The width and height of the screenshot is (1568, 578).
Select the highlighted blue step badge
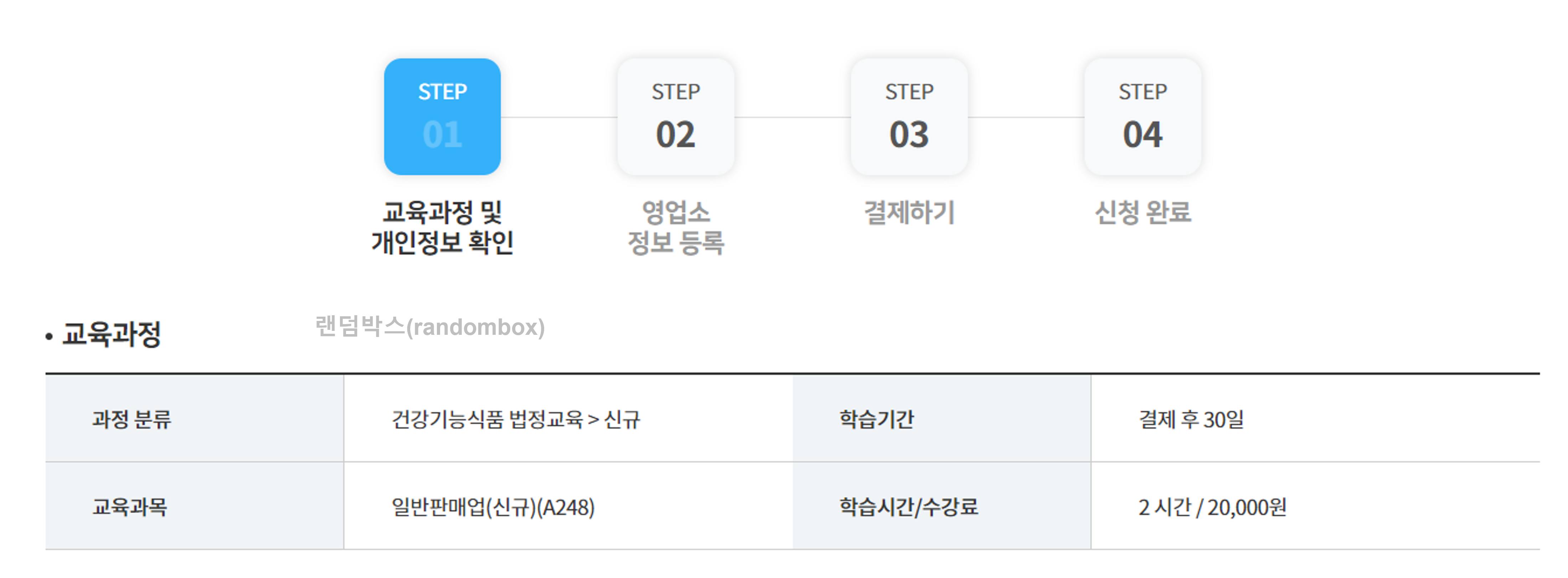point(443,117)
